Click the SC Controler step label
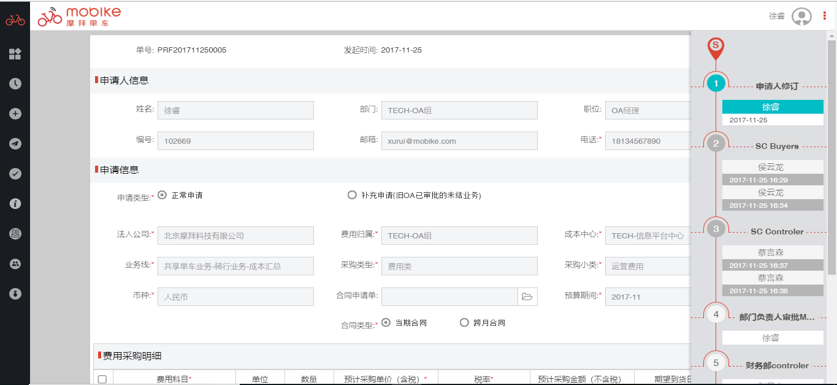Screen dimensions: 837x385 coord(777,231)
